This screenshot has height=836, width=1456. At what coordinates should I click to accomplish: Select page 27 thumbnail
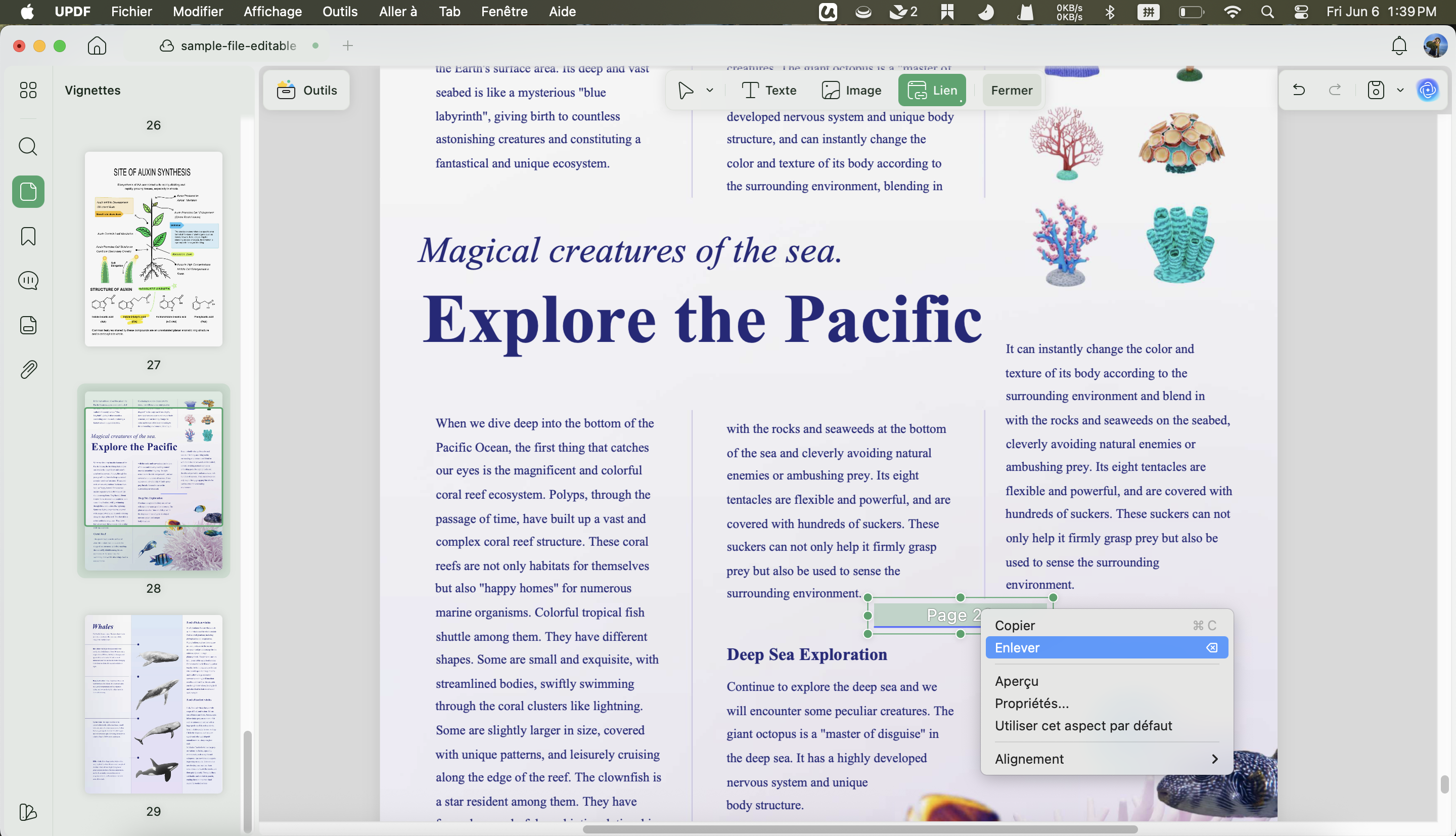pyautogui.click(x=154, y=249)
